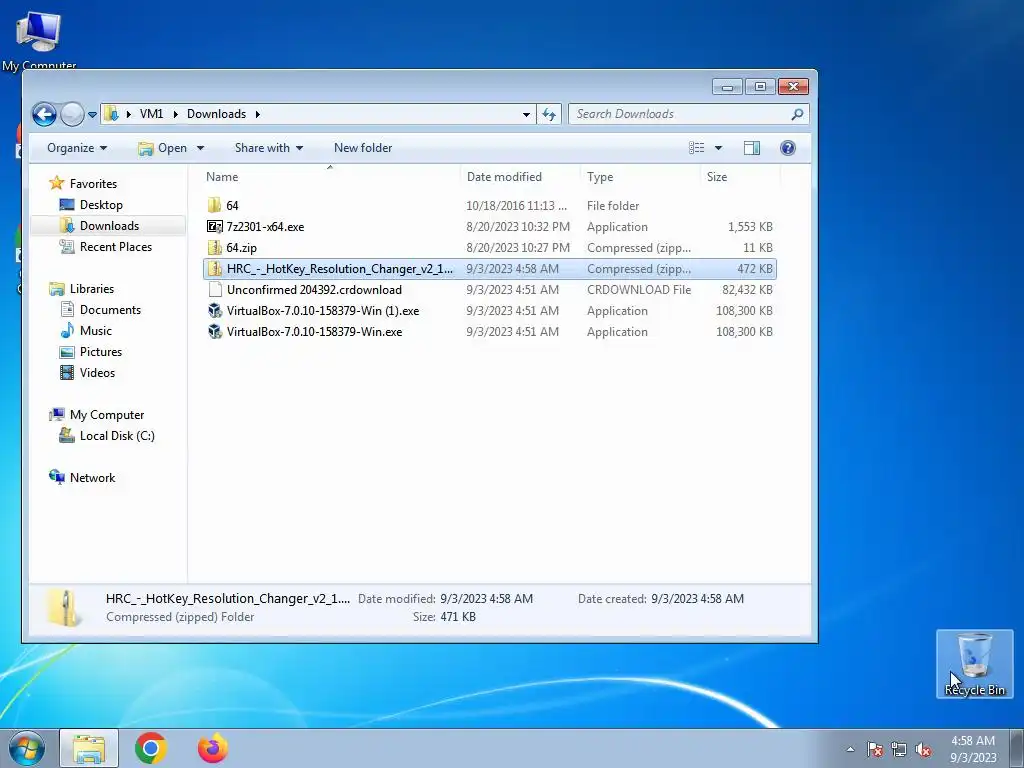Click the folder icon in the address bar
Screen dimensions: 1024x768
click(112, 114)
